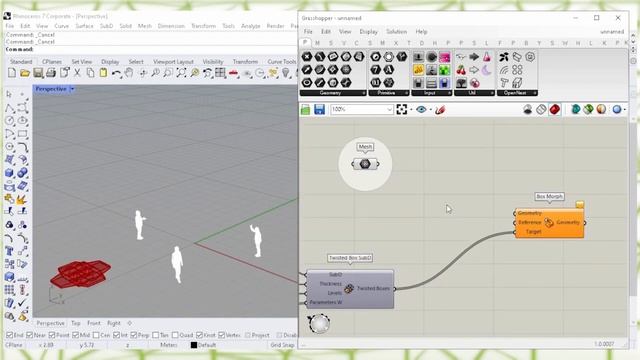
Task: Click the cherries icon in Util panel
Action: tap(461, 70)
